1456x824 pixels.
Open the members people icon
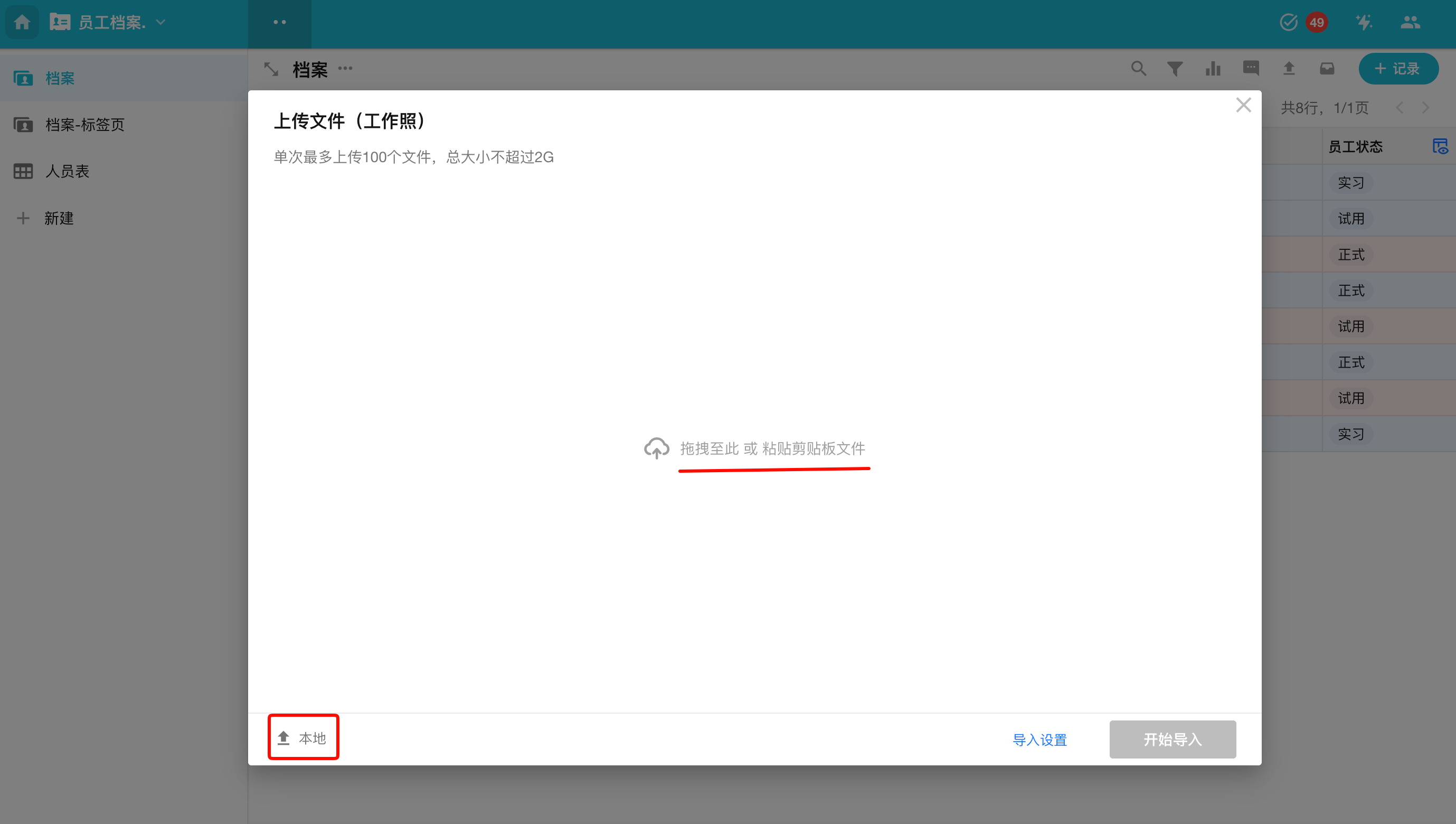point(1410,22)
